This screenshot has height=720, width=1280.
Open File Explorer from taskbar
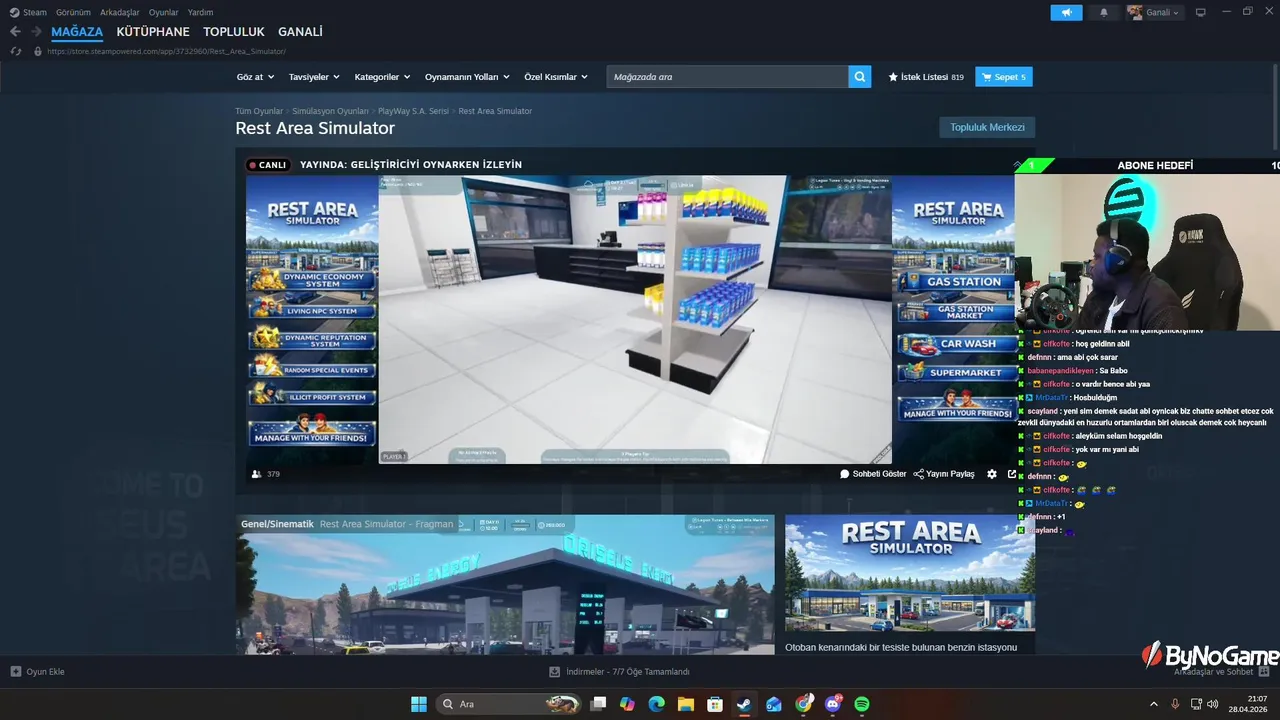[x=686, y=704]
